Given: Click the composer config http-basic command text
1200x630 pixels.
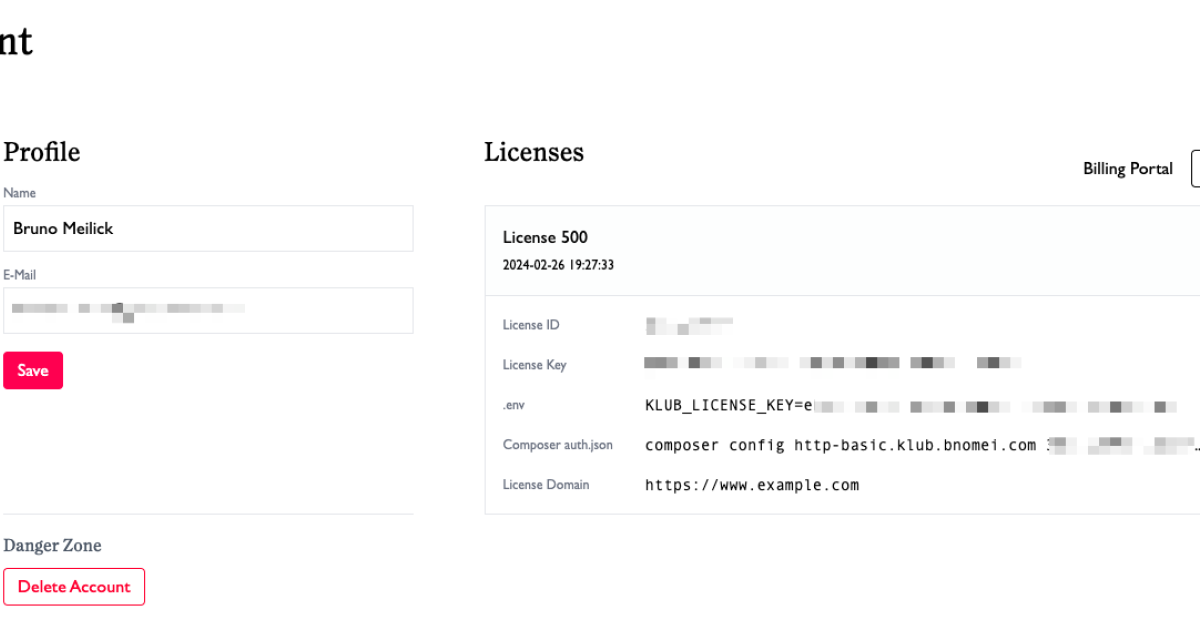Looking at the screenshot, I should coord(840,445).
